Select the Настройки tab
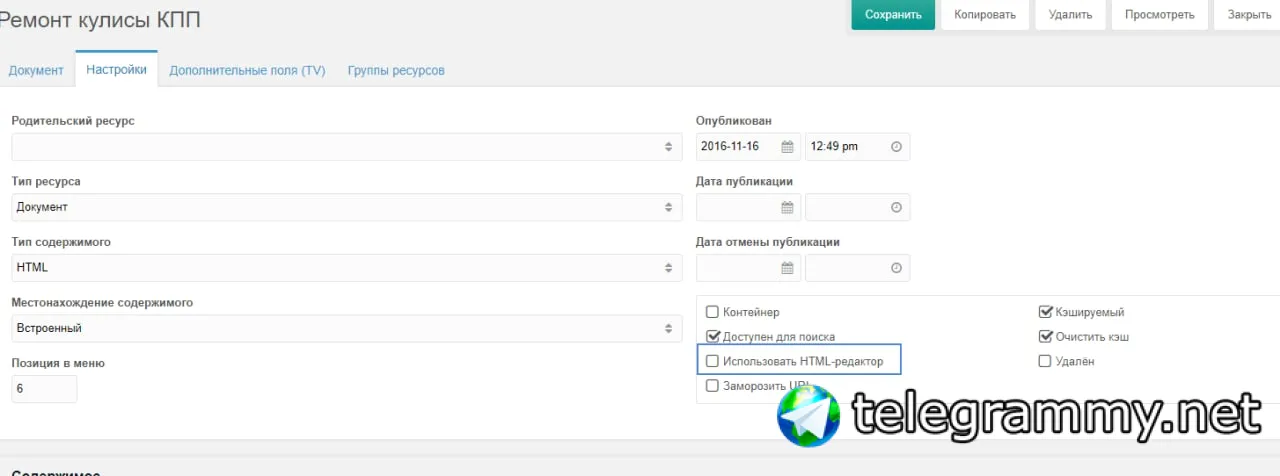The image size is (1280, 476). (117, 69)
